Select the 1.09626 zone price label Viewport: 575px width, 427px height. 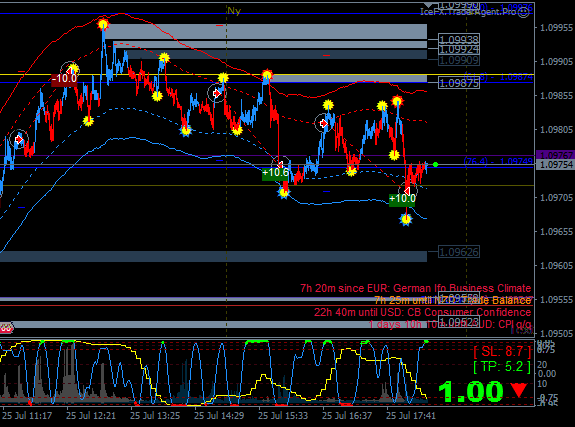point(459,252)
